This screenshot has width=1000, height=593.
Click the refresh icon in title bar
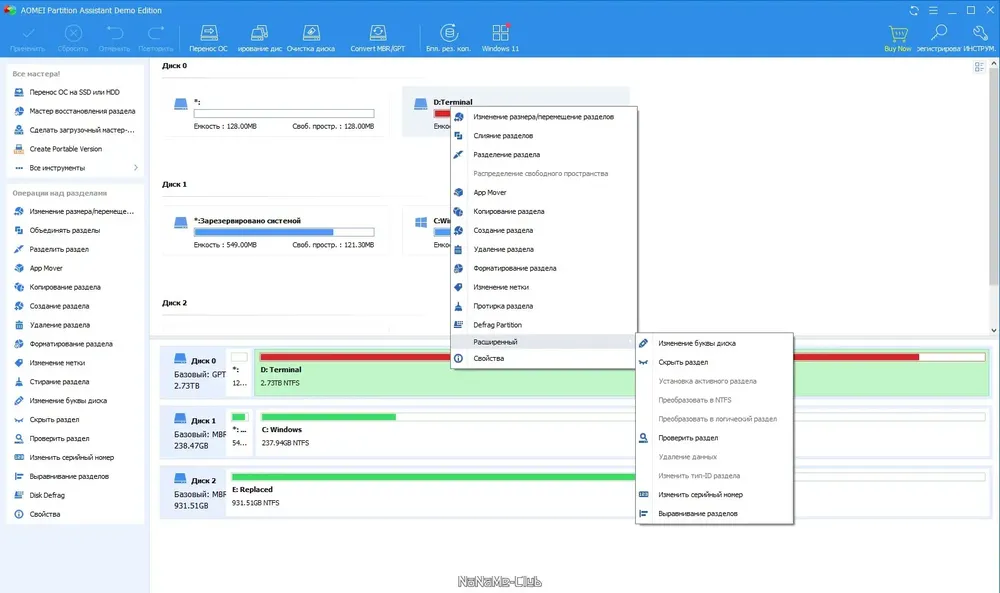[x=914, y=10]
